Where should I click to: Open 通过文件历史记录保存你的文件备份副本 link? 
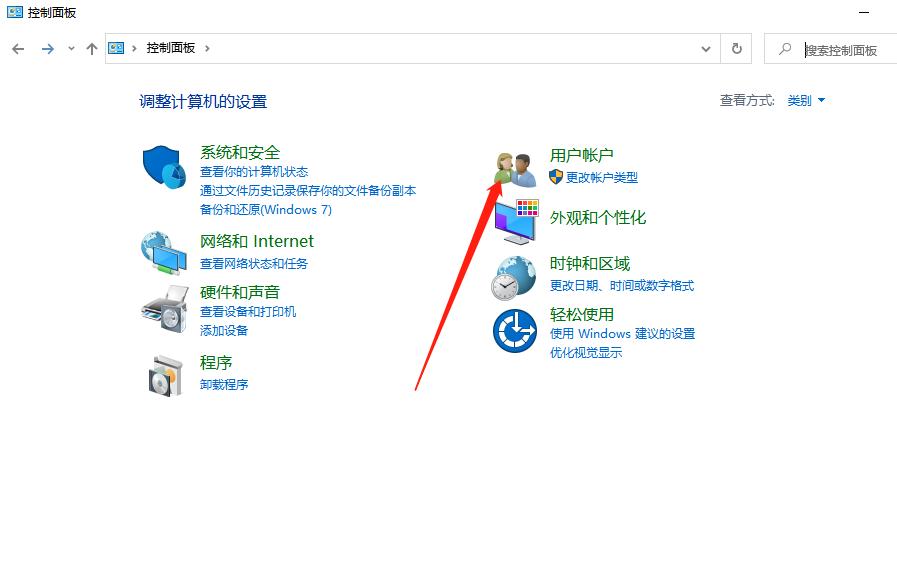(308, 190)
